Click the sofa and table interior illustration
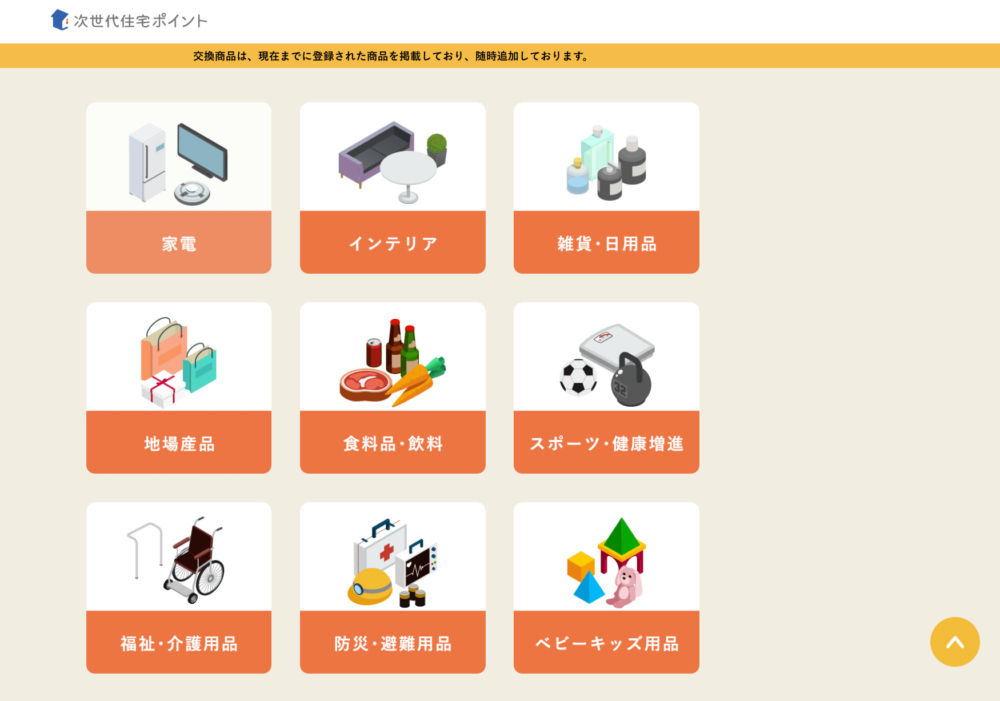 pos(393,162)
